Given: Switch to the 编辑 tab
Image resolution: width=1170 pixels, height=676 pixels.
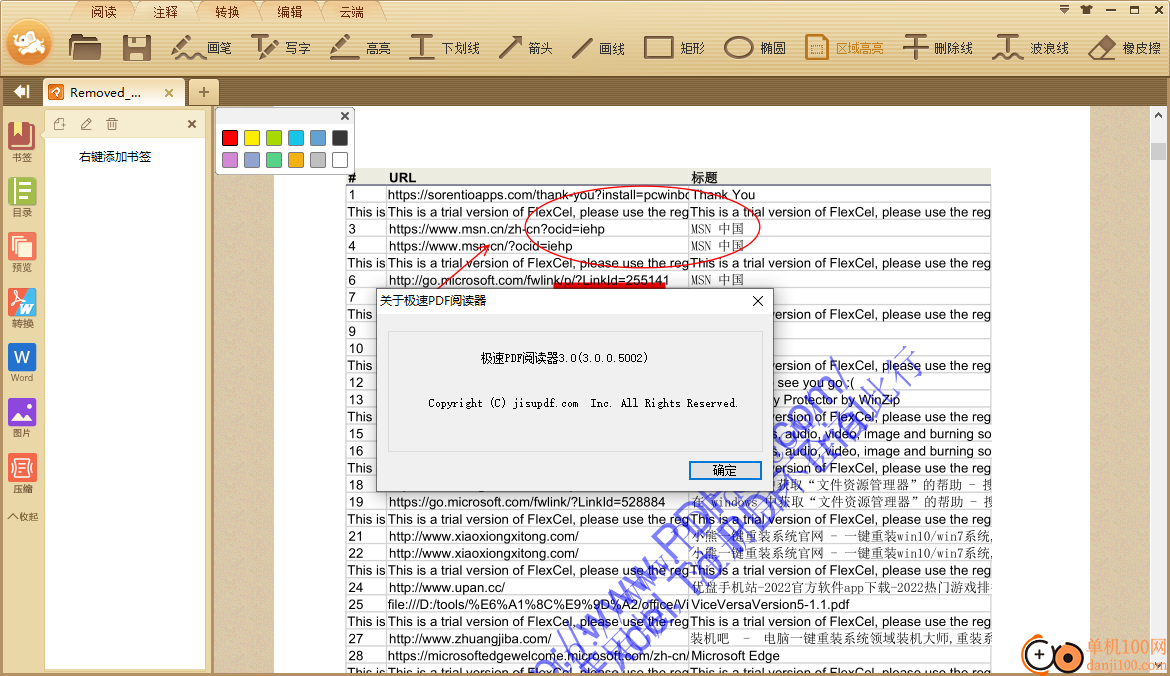Looking at the screenshot, I should pos(290,12).
